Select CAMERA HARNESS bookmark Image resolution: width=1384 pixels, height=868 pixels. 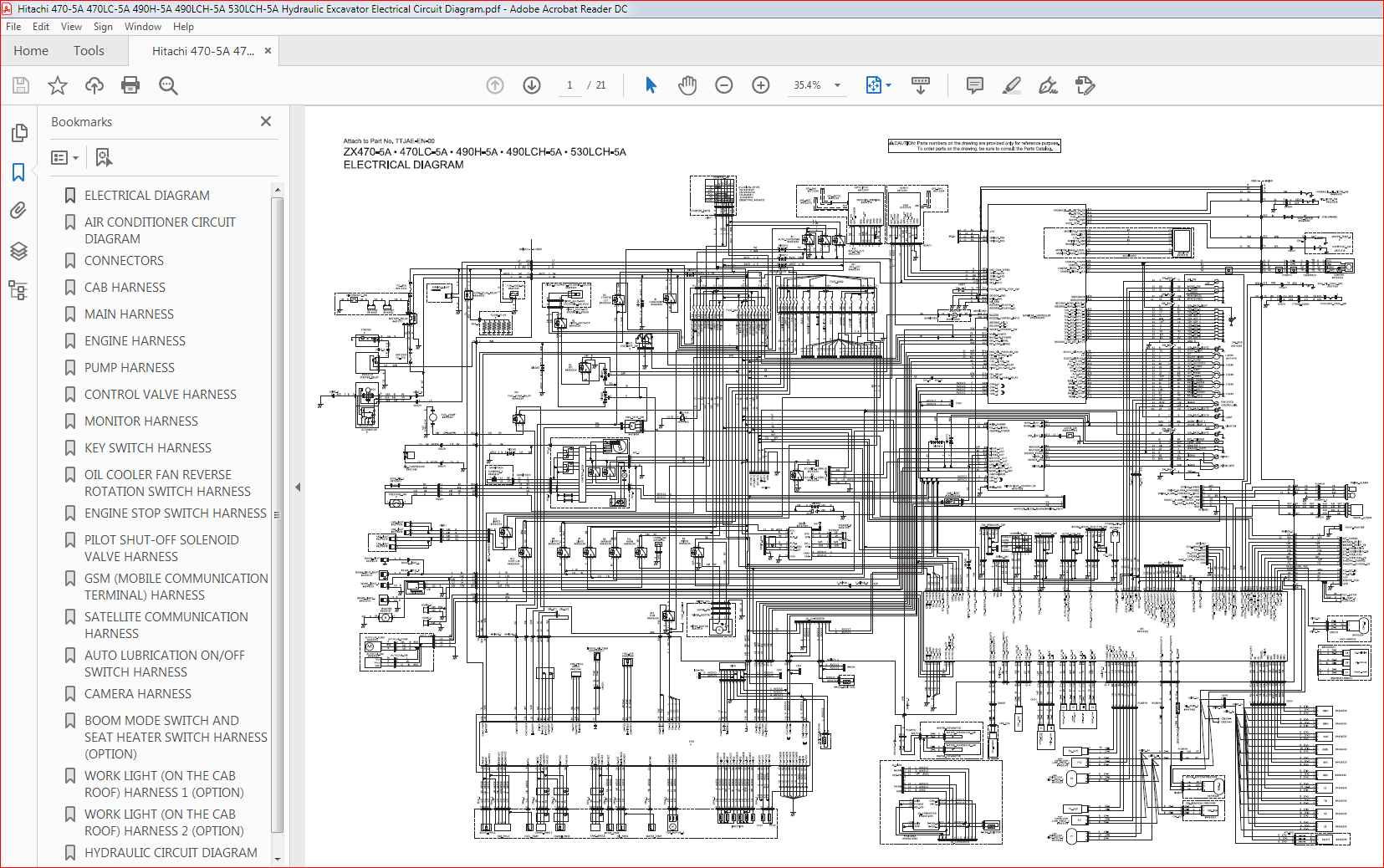138,694
